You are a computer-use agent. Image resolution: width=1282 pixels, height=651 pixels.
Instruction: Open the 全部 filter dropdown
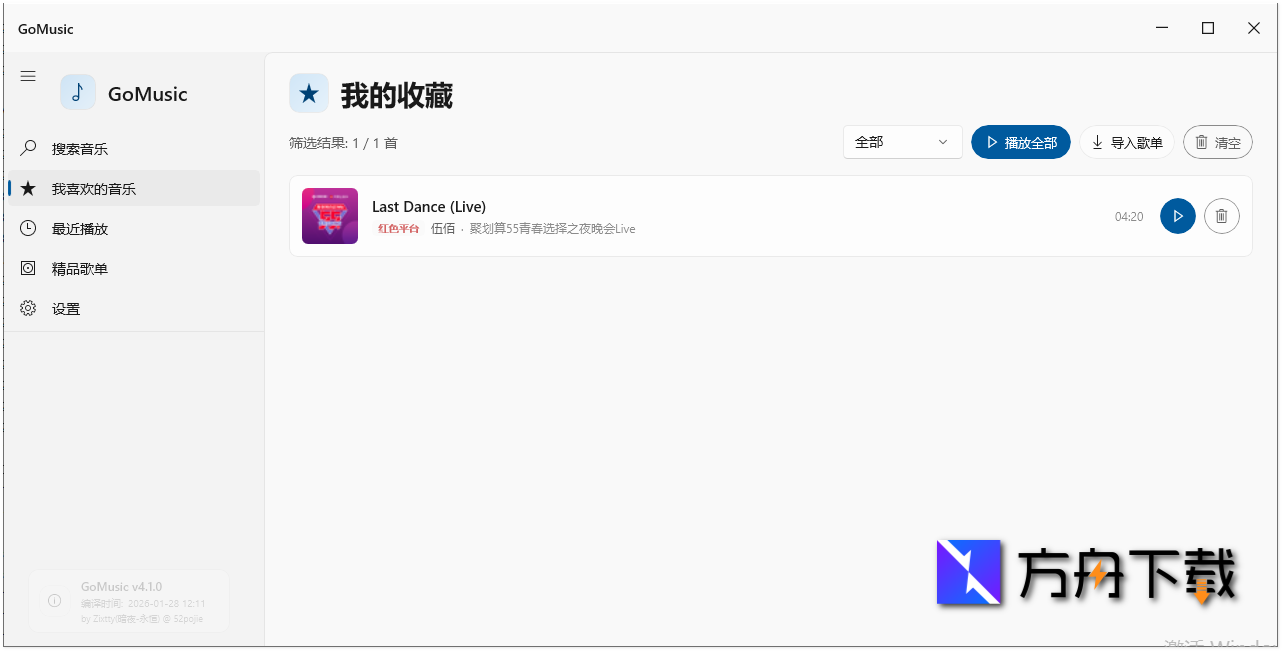click(x=901, y=142)
